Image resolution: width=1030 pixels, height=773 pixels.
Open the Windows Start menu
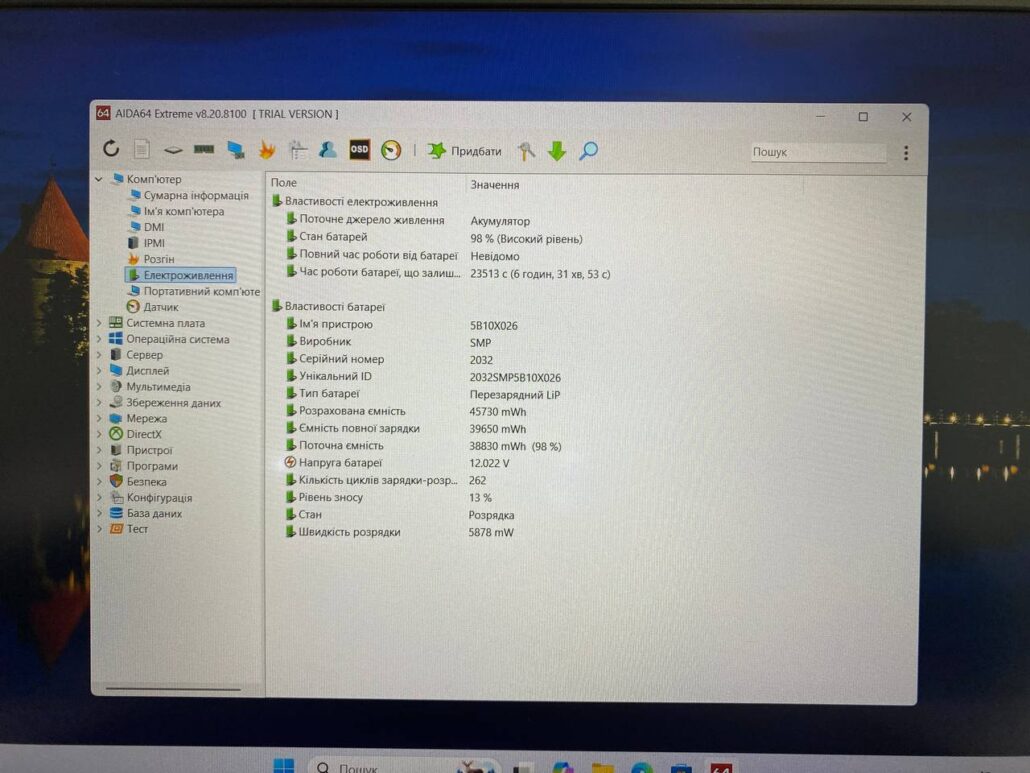point(284,766)
